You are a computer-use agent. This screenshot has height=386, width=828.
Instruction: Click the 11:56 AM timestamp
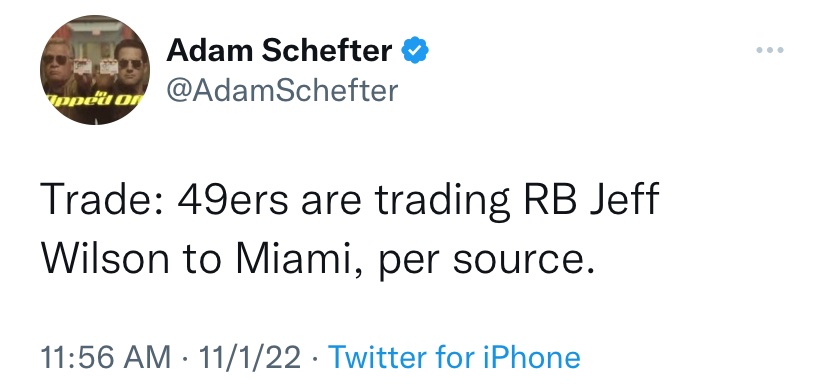pos(106,357)
